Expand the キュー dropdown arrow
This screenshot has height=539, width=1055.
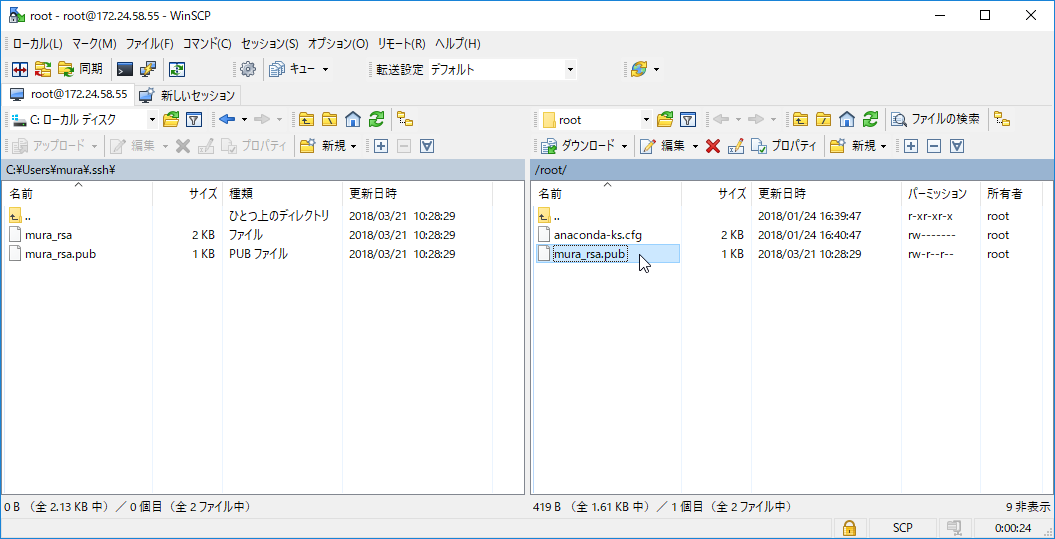[325, 69]
